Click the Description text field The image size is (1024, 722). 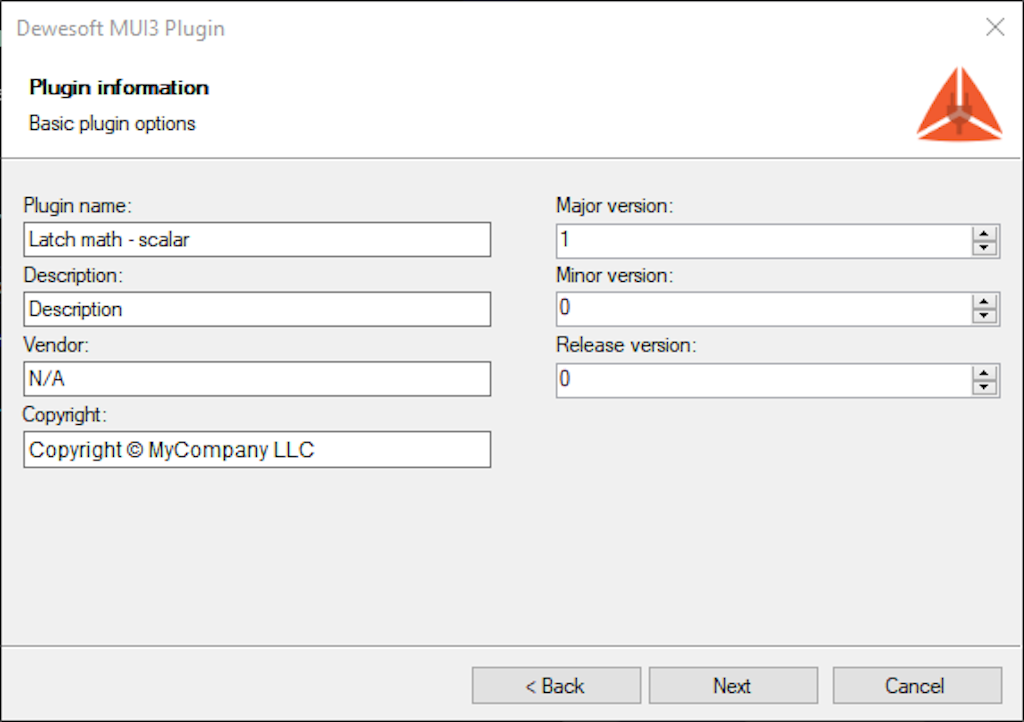click(257, 309)
